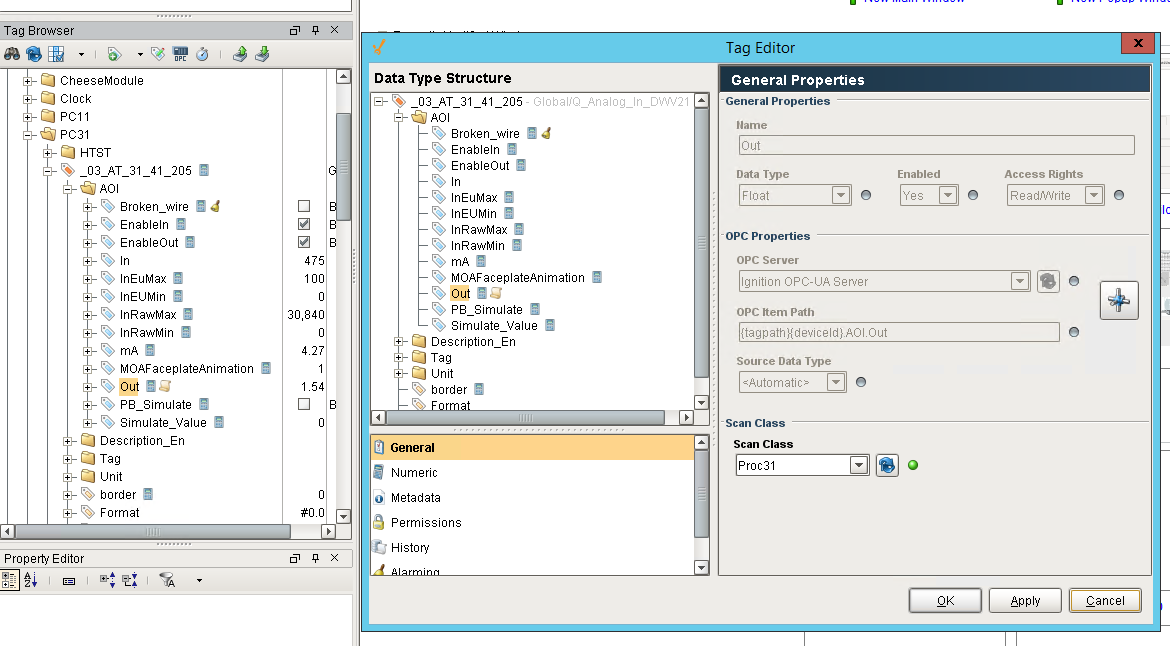The image size is (1170, 646).
Task: Click the edit tag icon with pencil
Action: coord(158,54)
